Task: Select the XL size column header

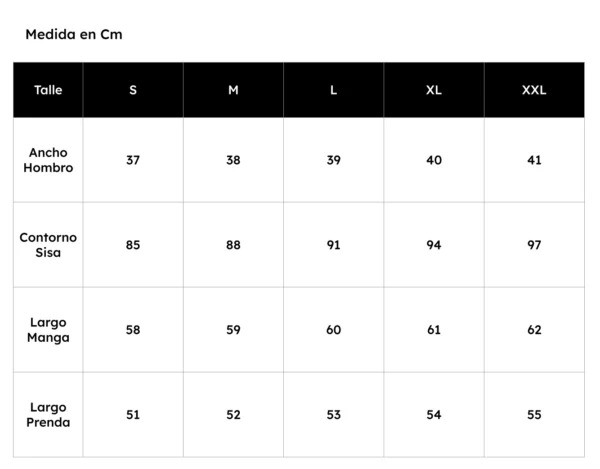Action: [434, 90]
